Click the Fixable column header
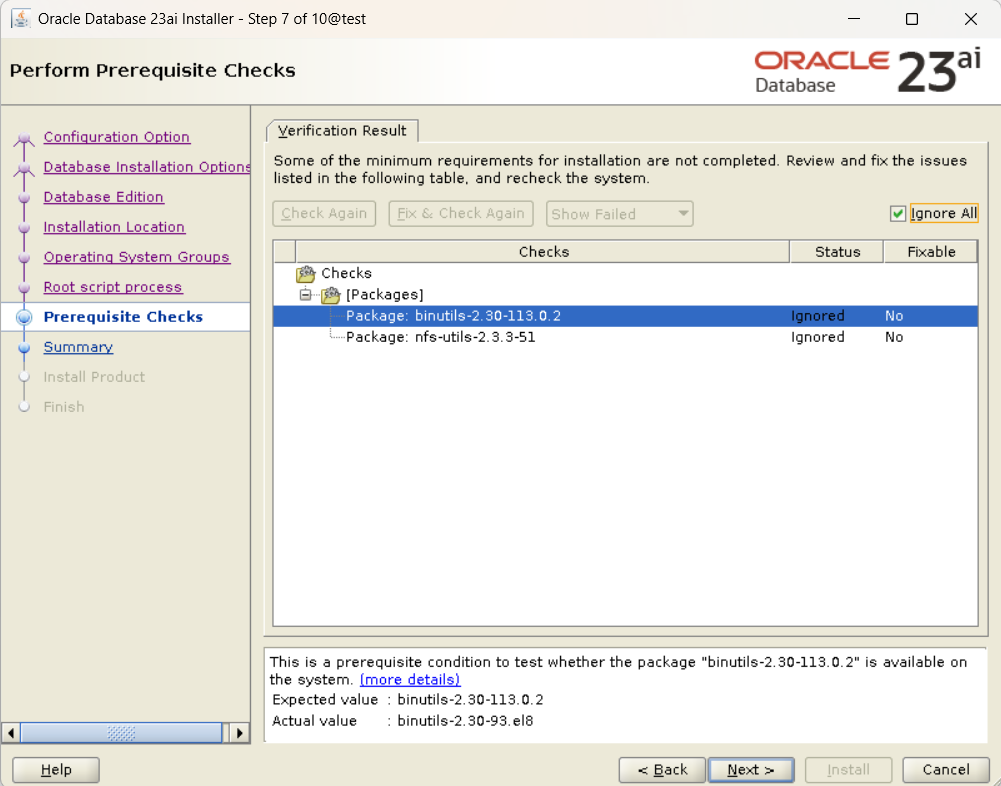Image resolution: width=1001 pixels, height=786 pixels. pos(931,252)
